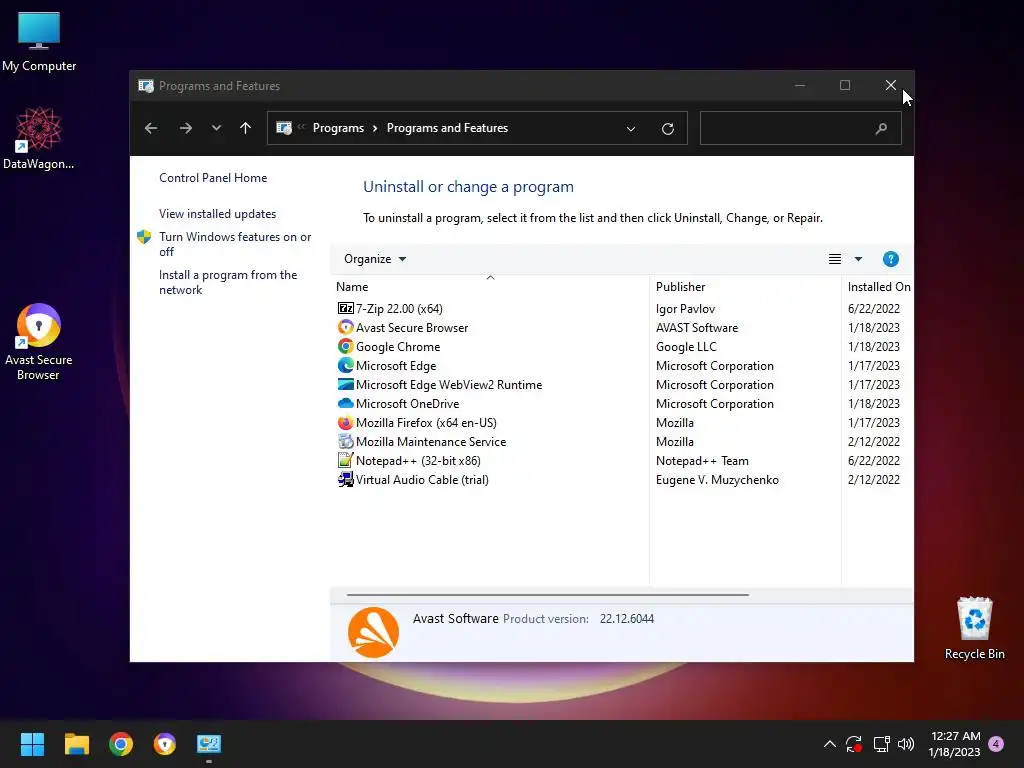Click the volume speaker tray icon
The width and height of the screenshot is (1024, 768).
click(906, 744)
